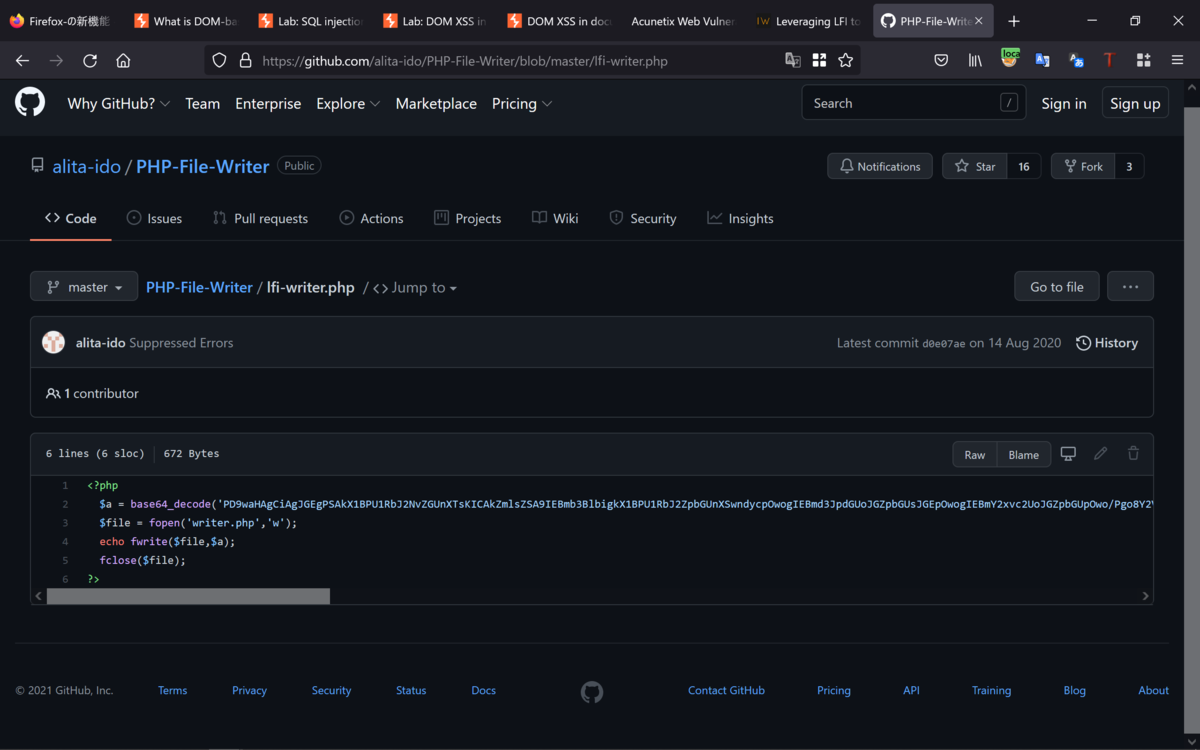Viewport: 1200px width, 750px height.
Task: Open the PHP-File-Writer repository title link
Action: coord(202,166)
